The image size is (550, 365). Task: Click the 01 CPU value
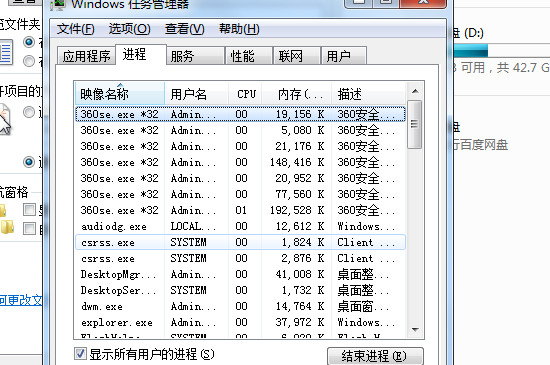(241, 210)
